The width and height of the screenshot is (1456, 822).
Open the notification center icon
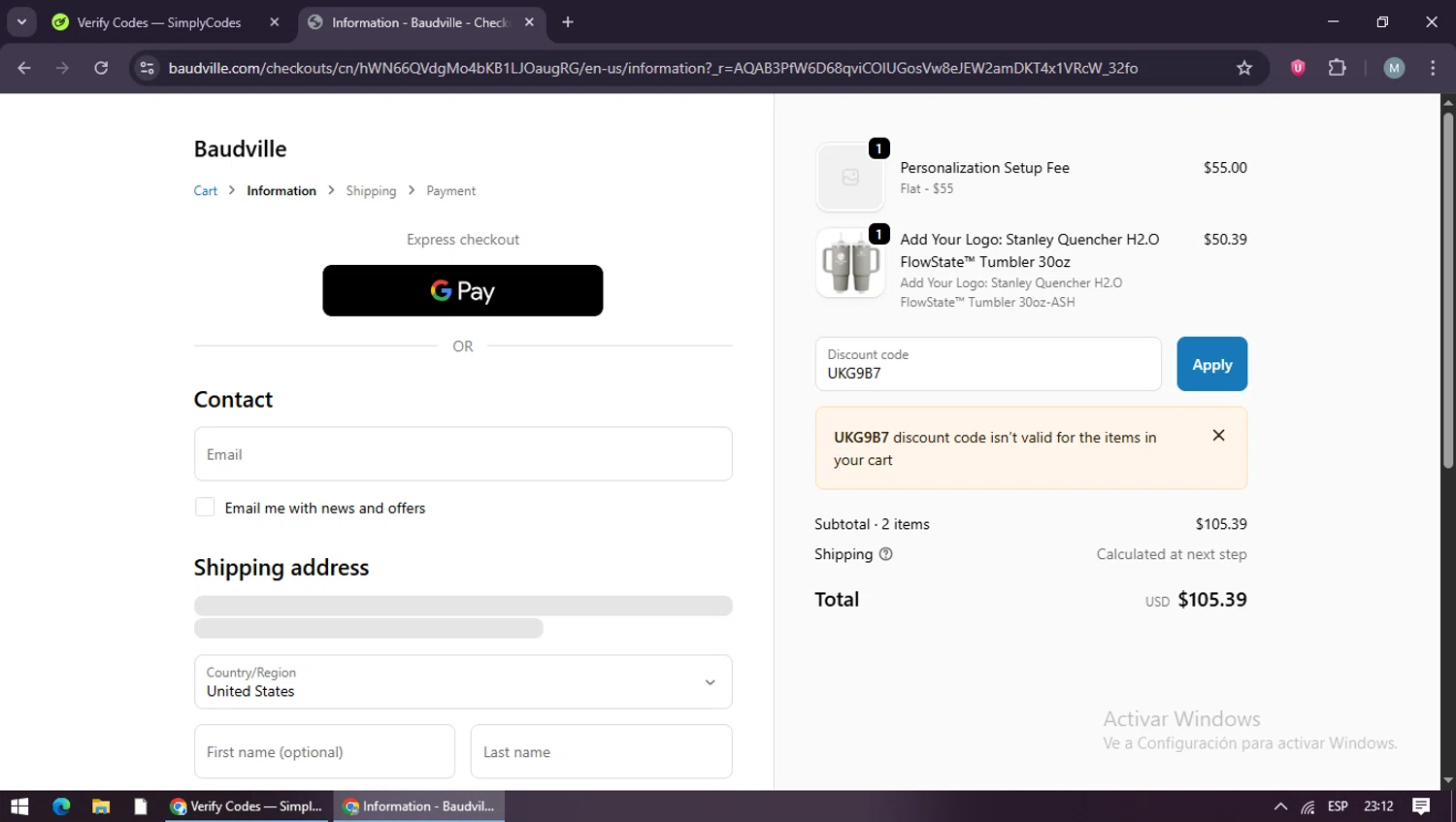pyautogui.click(x=1421, y=806)
